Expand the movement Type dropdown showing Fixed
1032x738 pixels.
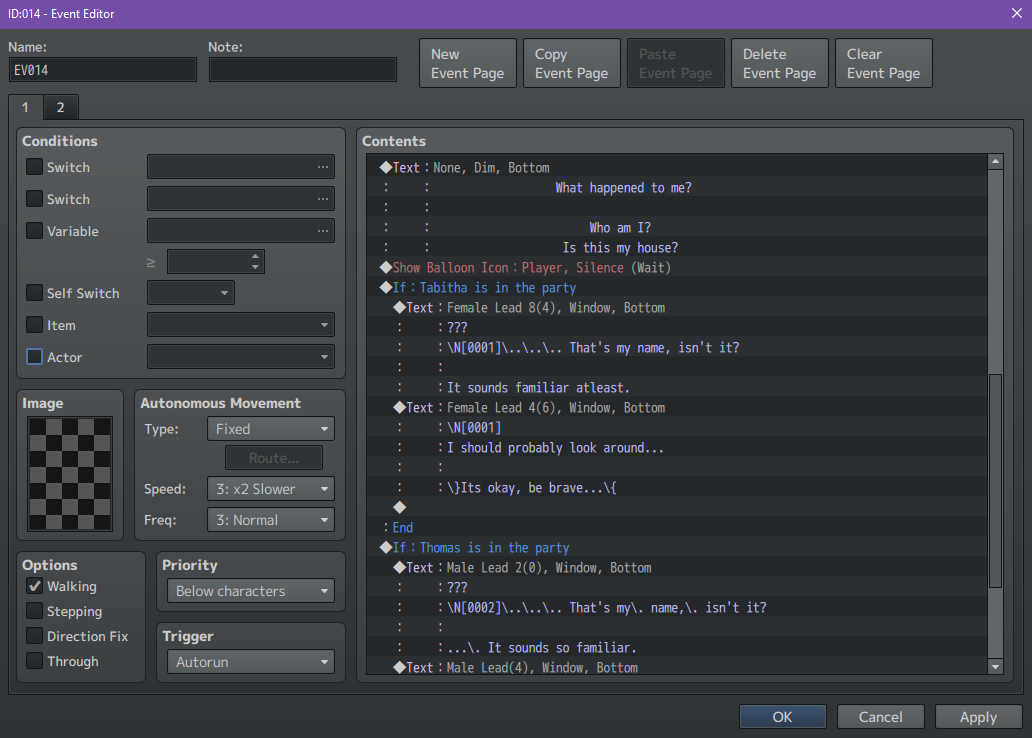click(x=271, y=429)
